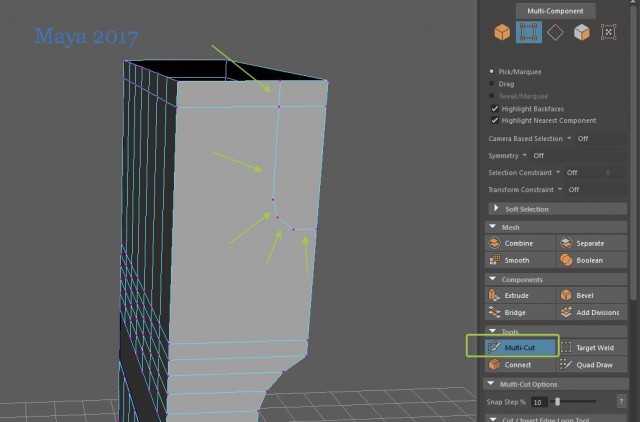Toggle Highlight Nearest Component checkbox

pos(495,120)
